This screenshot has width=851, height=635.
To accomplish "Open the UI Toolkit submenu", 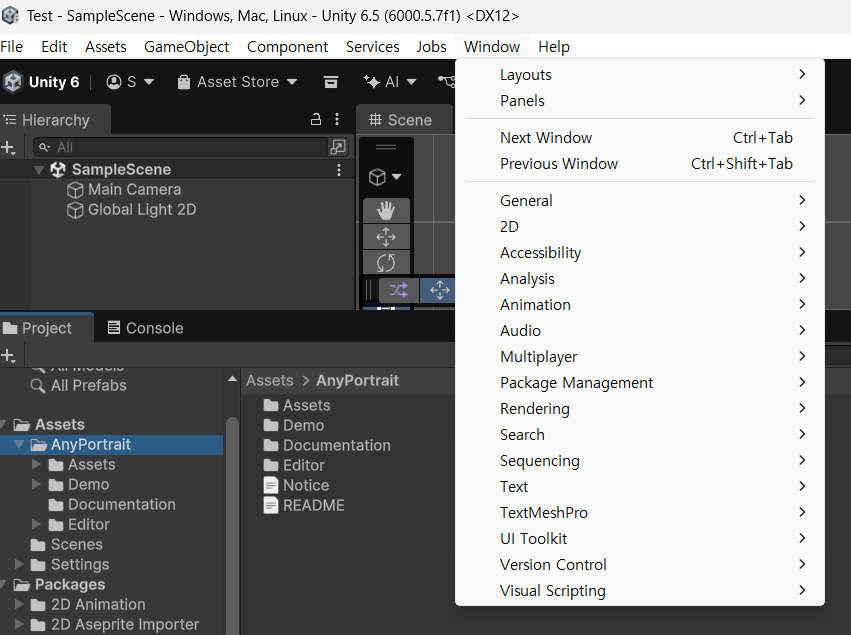I will pyautogui.click(x=640, y=539).
